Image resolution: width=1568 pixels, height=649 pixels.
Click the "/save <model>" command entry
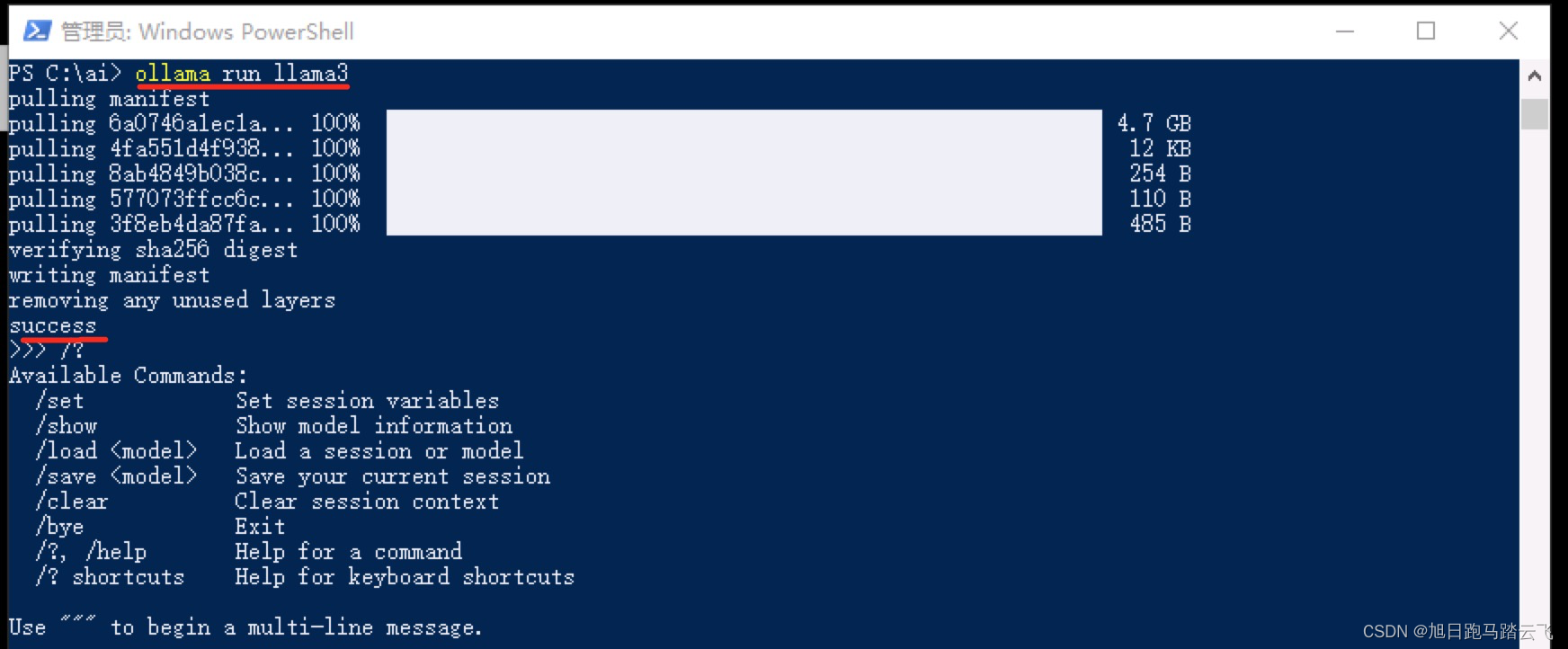coord(116,476)
